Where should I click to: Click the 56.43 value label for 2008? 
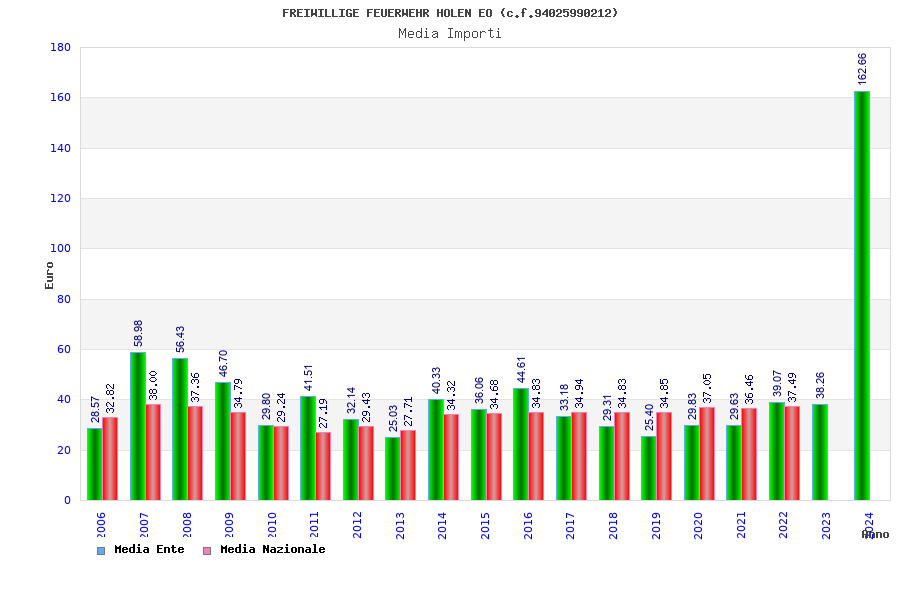point(180,339)
